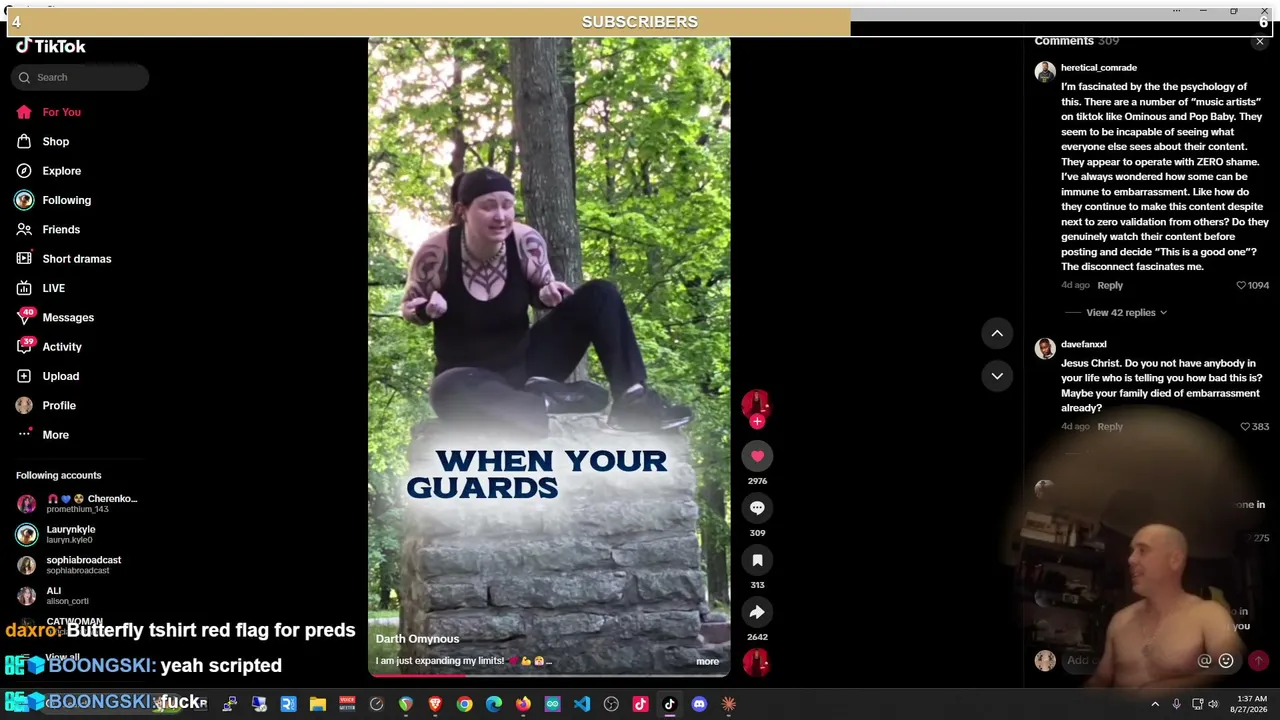Like heretical_comrade's comment
Screen dimensions: 1280x720
click(1241, 286)
